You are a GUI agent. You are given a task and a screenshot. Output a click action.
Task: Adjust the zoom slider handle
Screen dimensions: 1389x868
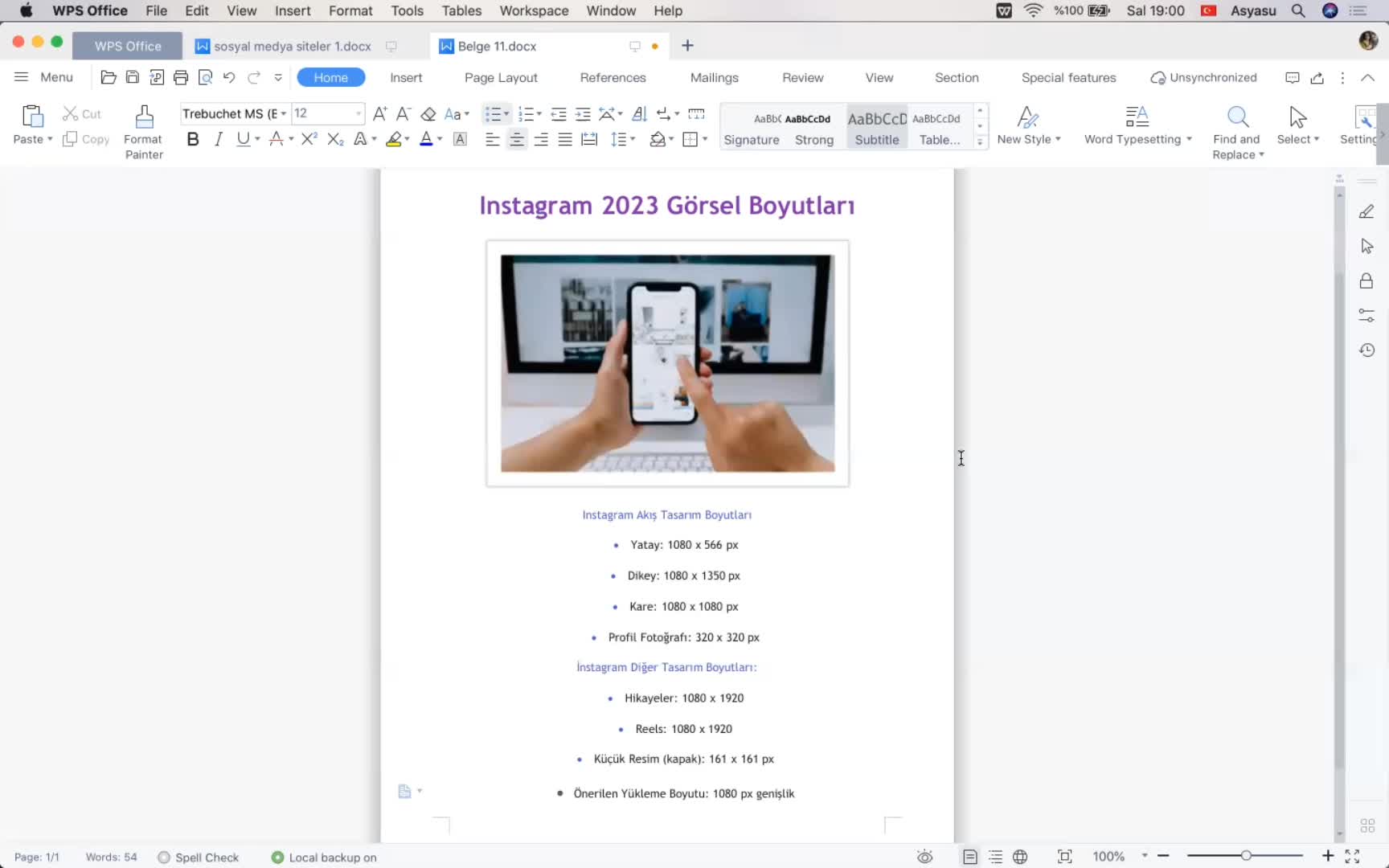pos(1245,856)
